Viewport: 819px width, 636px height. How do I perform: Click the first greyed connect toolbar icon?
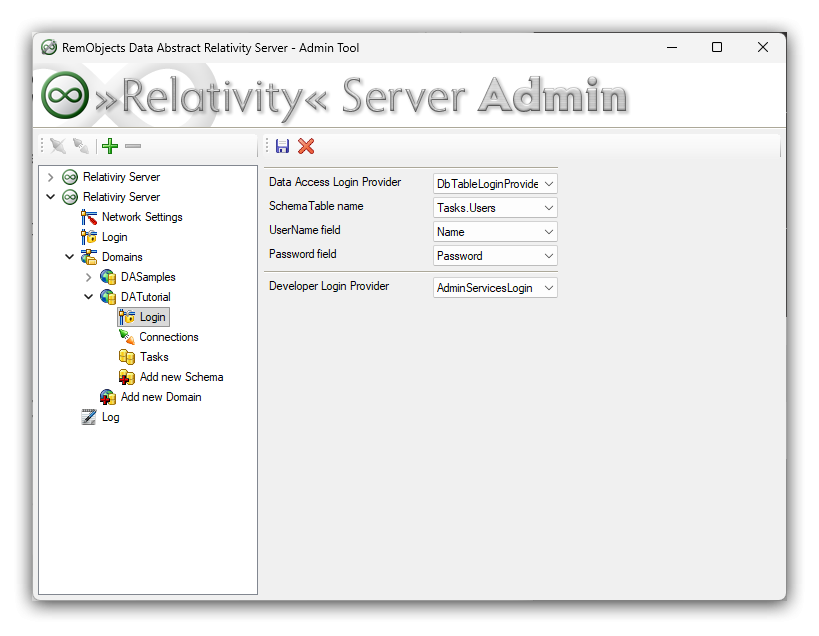tap(58, 146)
